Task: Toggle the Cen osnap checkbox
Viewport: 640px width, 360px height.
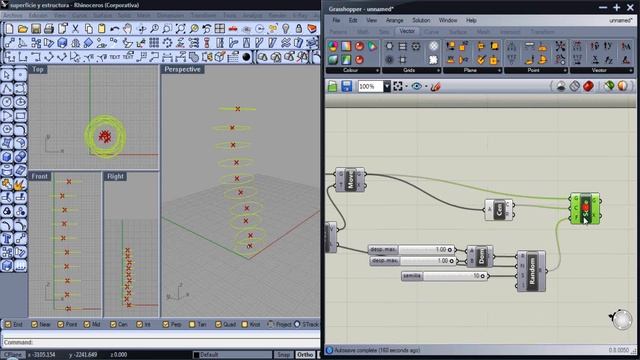Action: click(113, 324)
